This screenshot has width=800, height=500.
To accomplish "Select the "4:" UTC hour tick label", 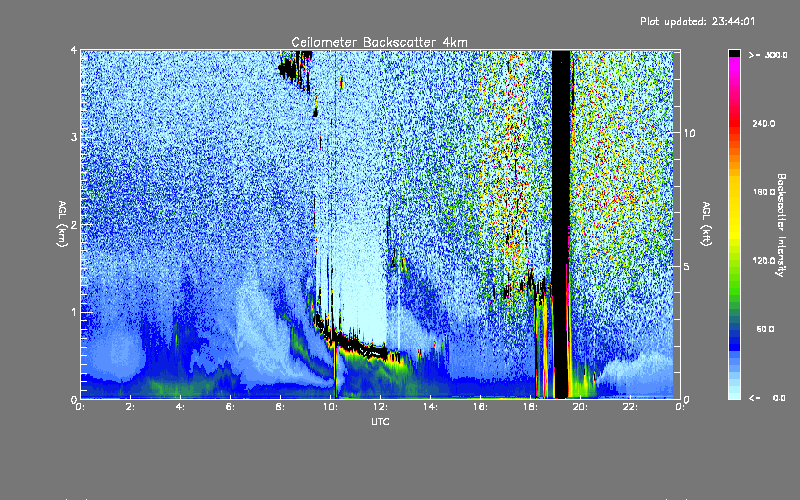I will tap(180, 407).
